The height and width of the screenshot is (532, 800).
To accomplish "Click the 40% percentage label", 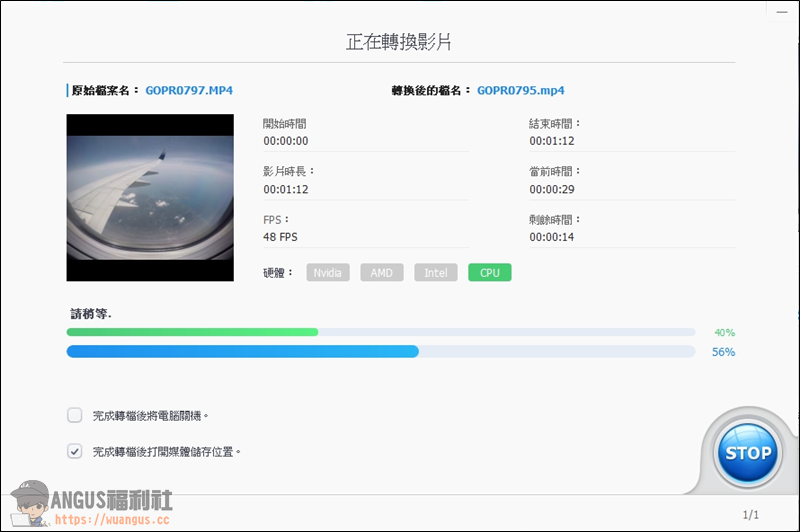I will click(x=724, y=333).
